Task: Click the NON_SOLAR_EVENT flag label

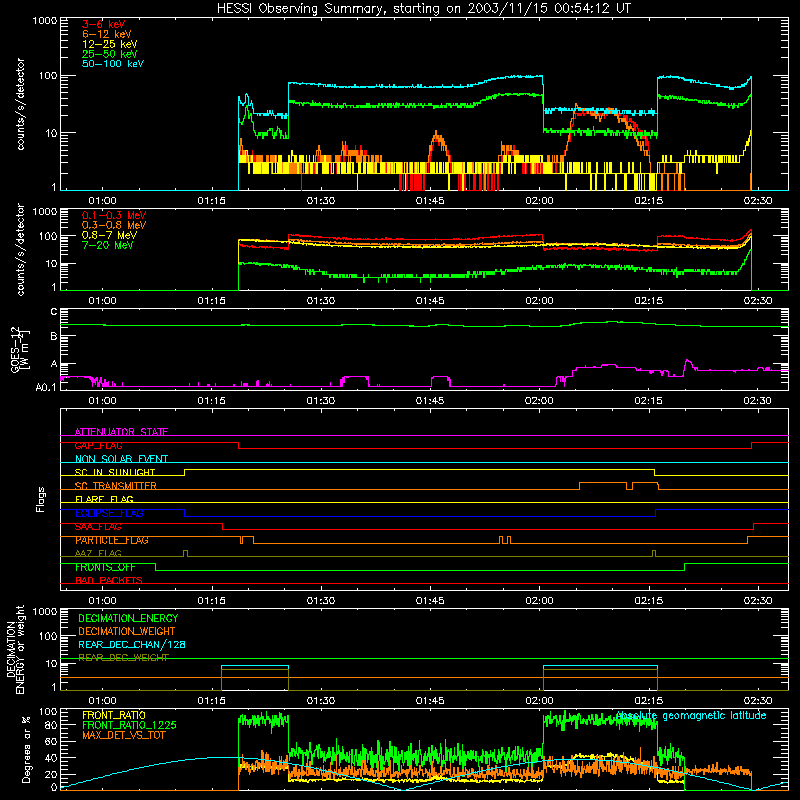Action: click(x=121, y=459)
